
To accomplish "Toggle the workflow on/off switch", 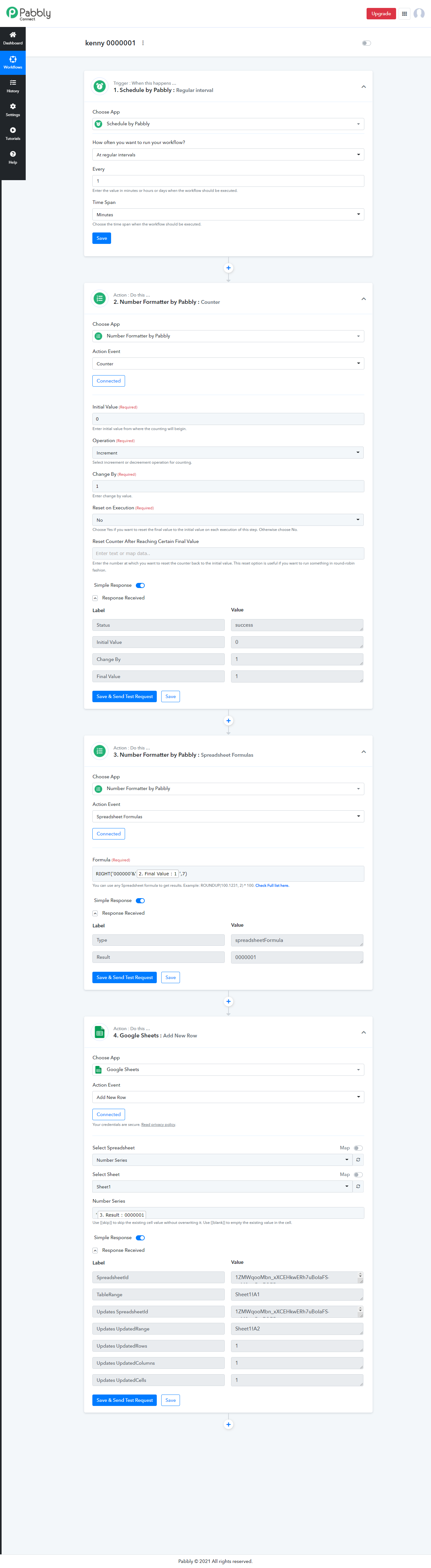I will tap(366, 43).
